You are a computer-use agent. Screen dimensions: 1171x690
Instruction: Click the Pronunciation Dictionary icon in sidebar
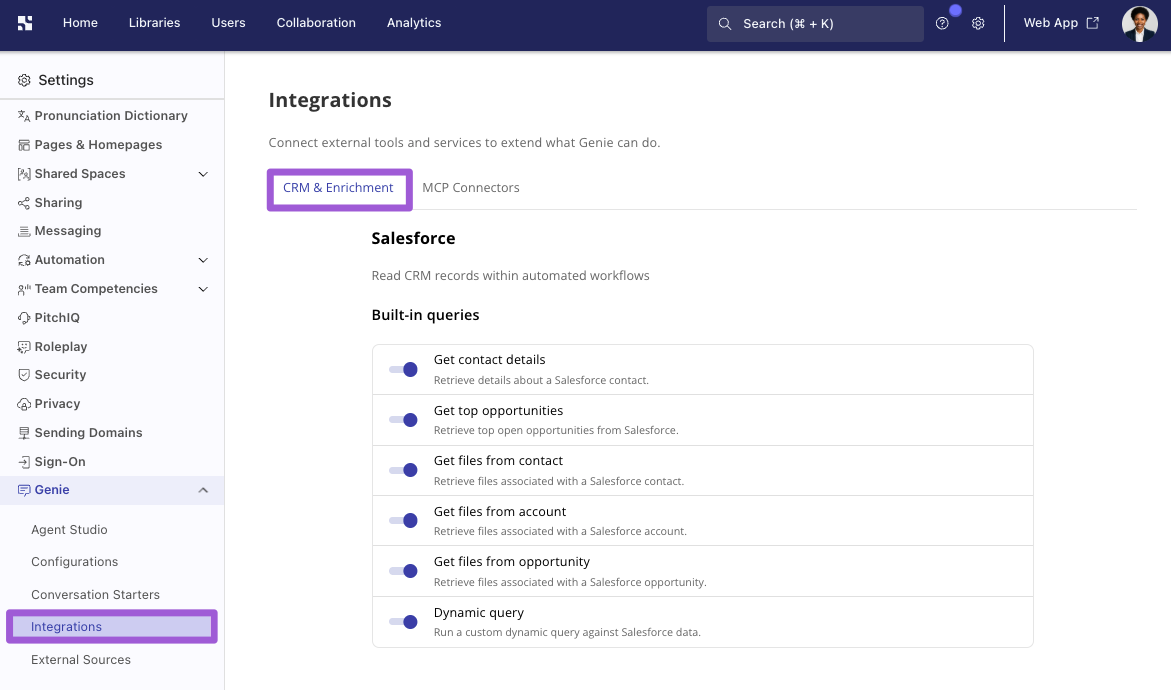[24, 116]
